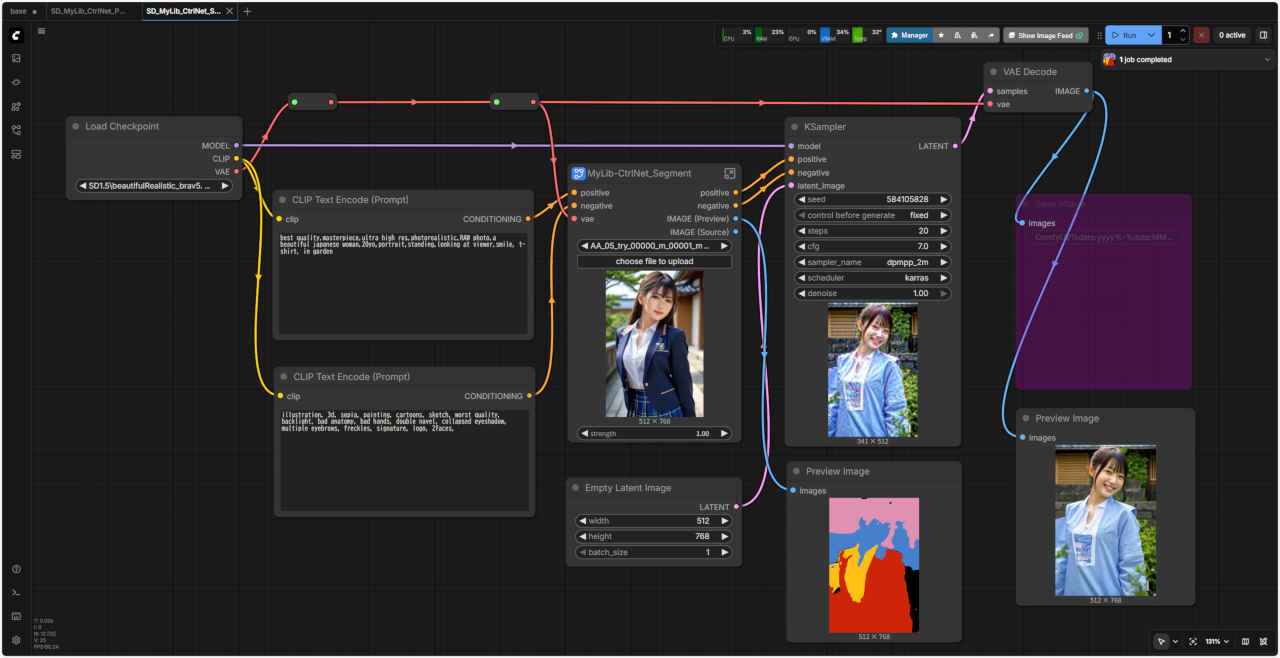Image resolution: width=1280 pixels, height=658 pixels.
Task: Toggle the right side panel layout icon
Action: coord(1263,35)
